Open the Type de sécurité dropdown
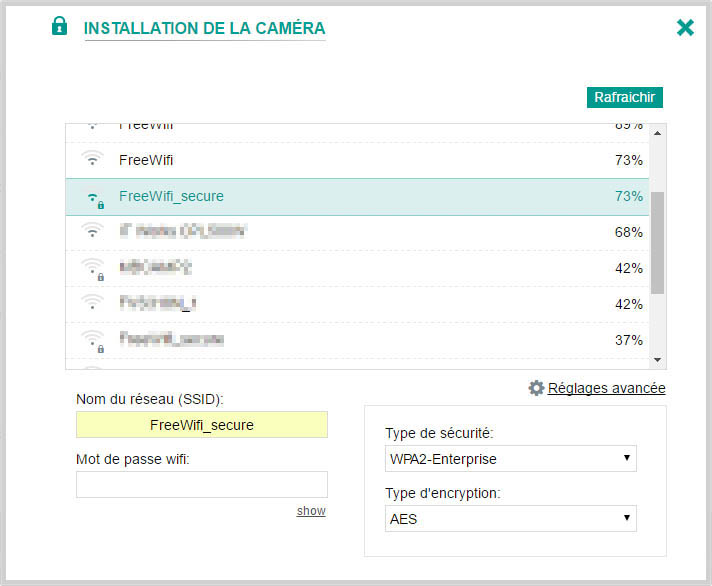The width and height of the screenshot is (712, 586). click(510, 459)
